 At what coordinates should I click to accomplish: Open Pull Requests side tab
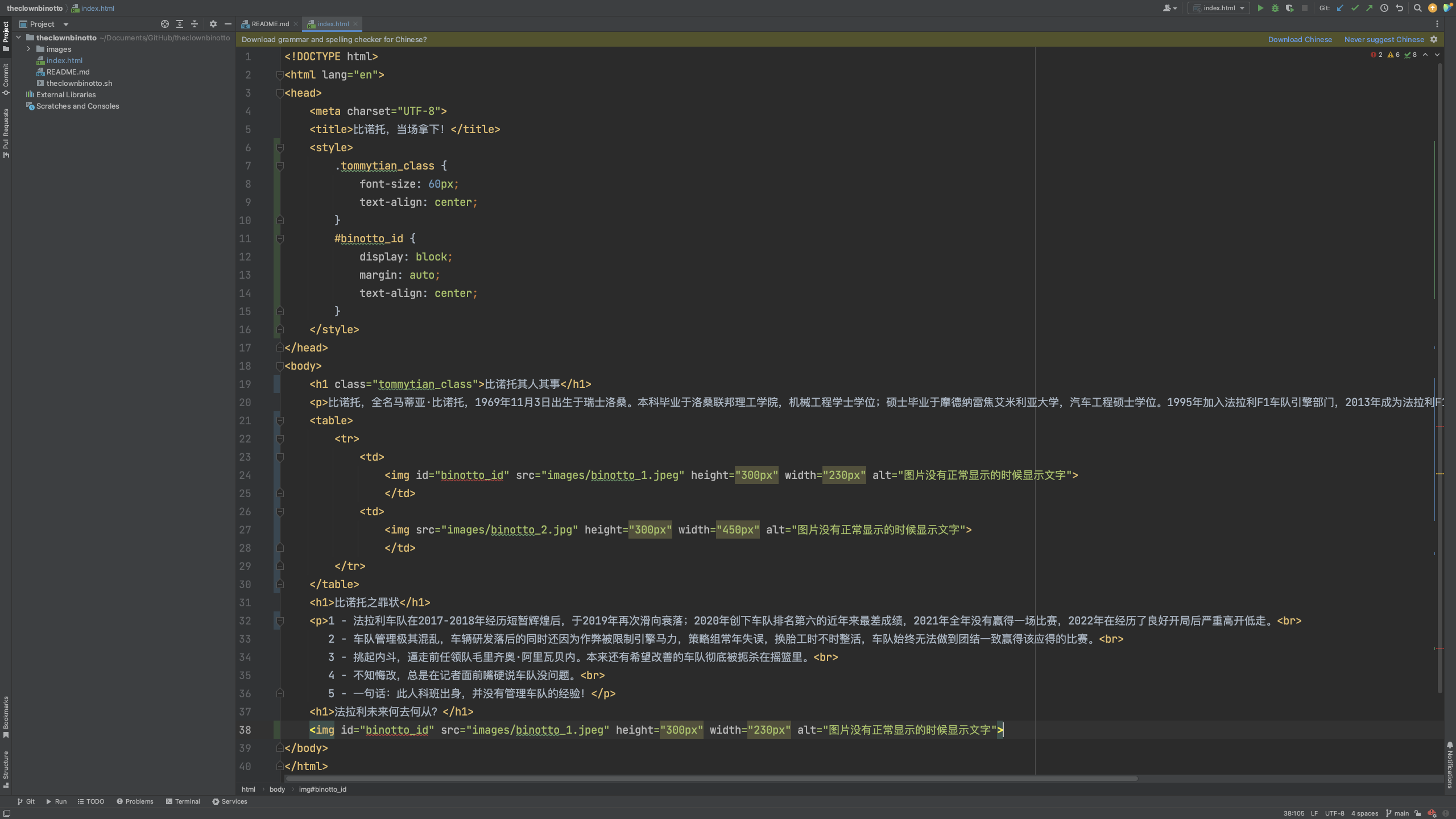(x=6, y=133)
